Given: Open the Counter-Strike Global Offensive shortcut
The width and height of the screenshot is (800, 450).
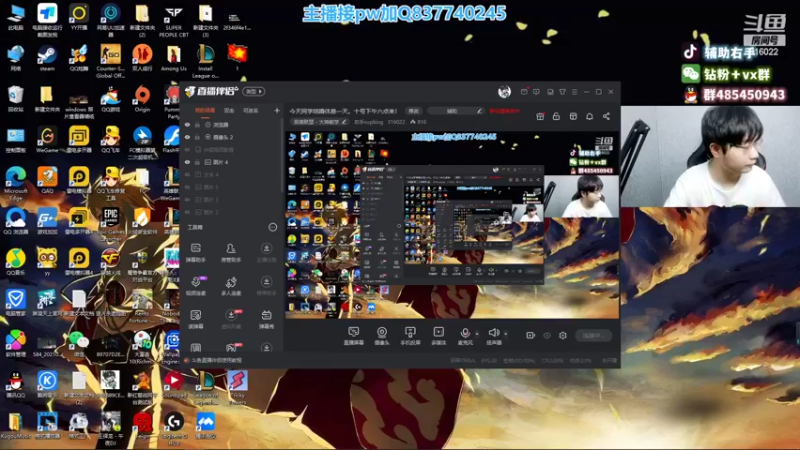Looking at the screenshot, I should [x=110, y=61].
